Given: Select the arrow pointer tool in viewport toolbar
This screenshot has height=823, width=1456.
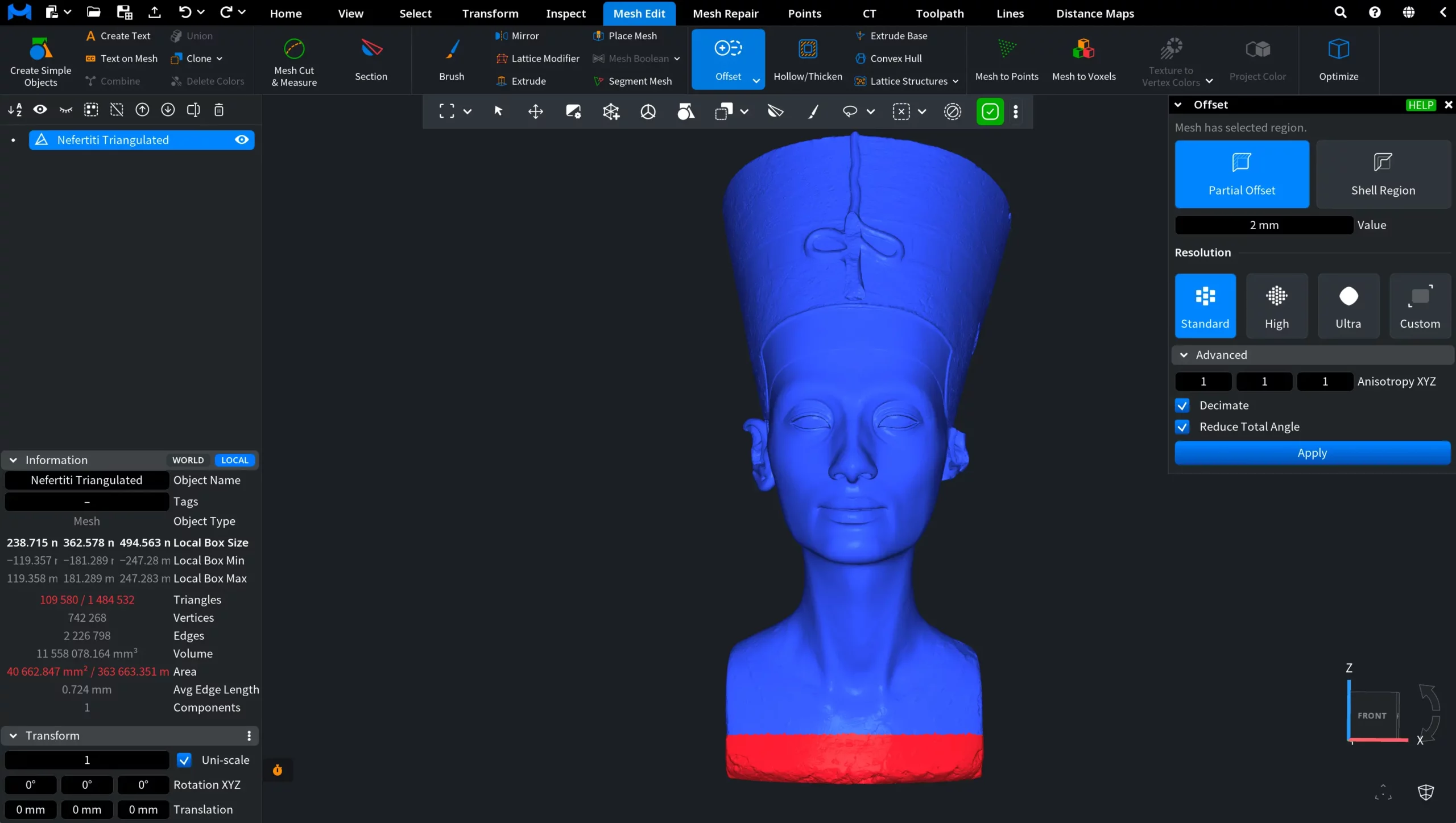Looking at the screenshot, I should 498,111.
